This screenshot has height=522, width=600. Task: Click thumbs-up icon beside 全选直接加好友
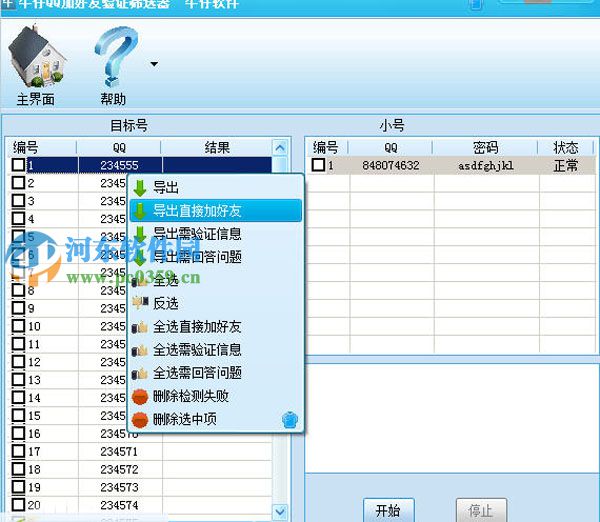click(x=140, y=327)
